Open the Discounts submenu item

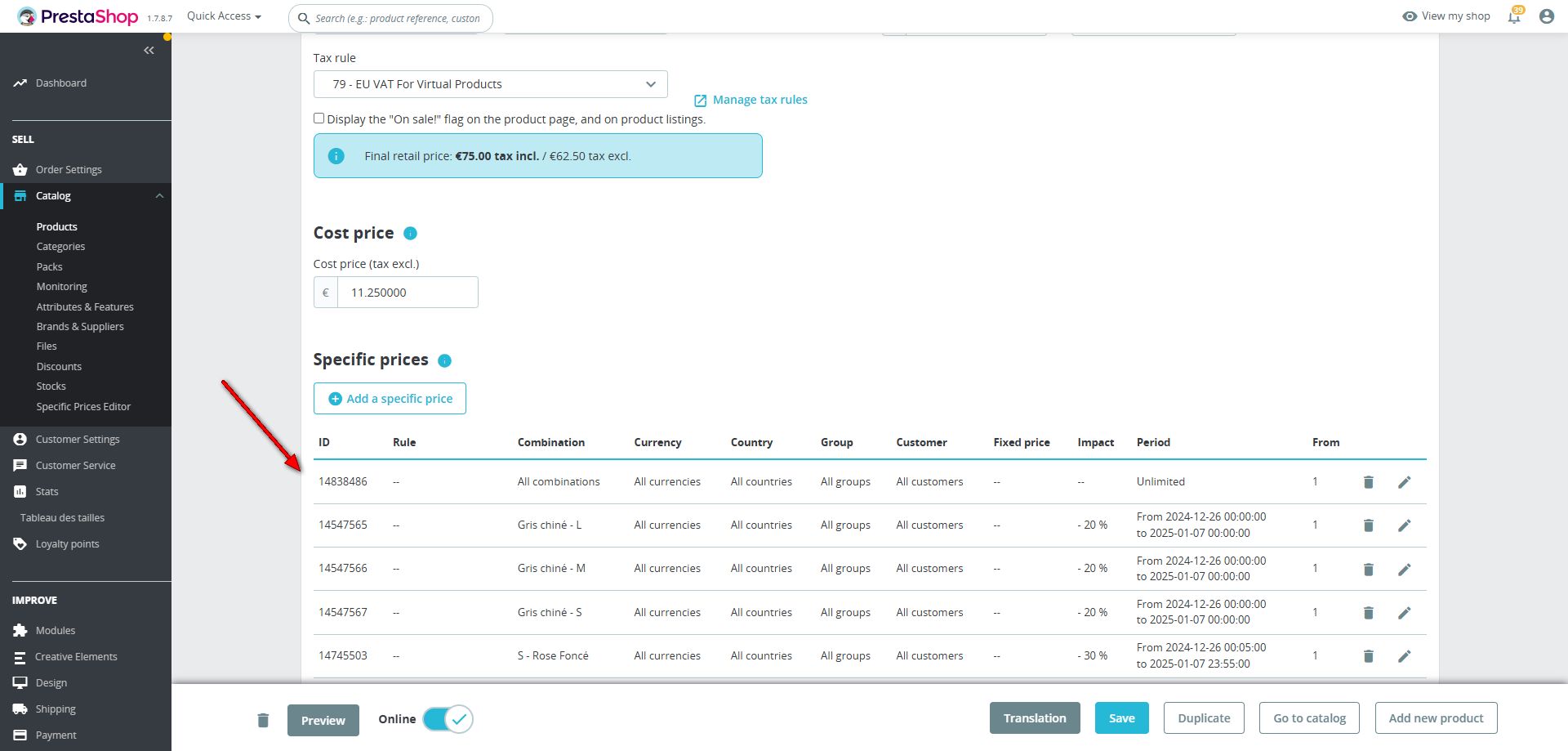click(x=59, y=367)
